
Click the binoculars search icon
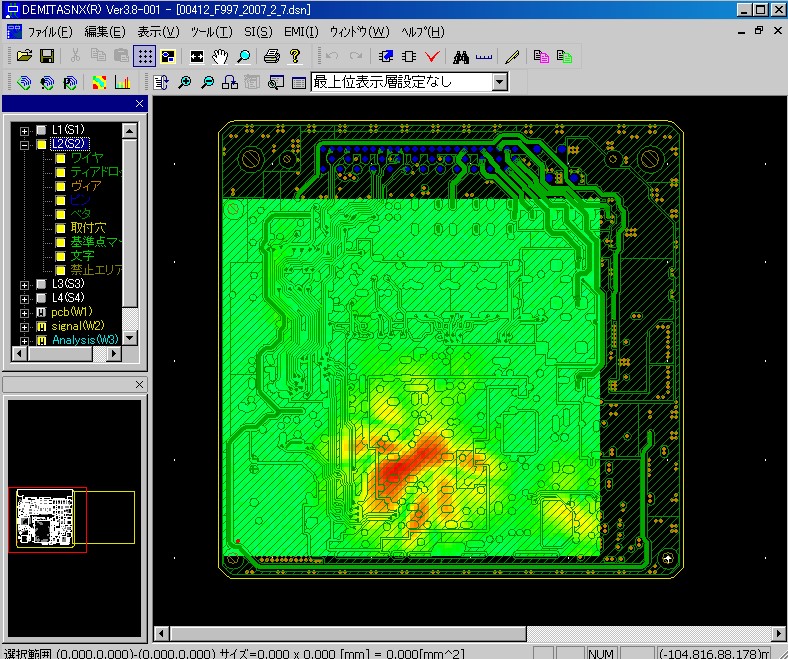tap(461, 56)
